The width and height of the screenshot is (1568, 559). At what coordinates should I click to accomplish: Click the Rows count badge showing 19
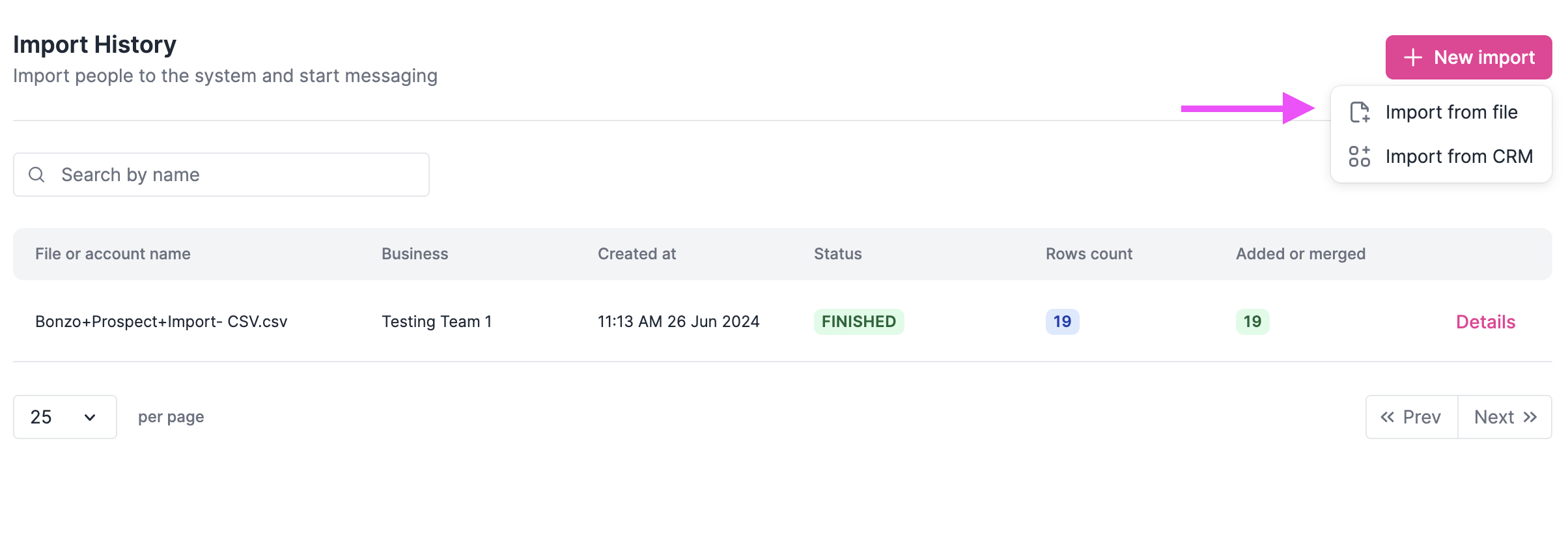coord(1061,321)
